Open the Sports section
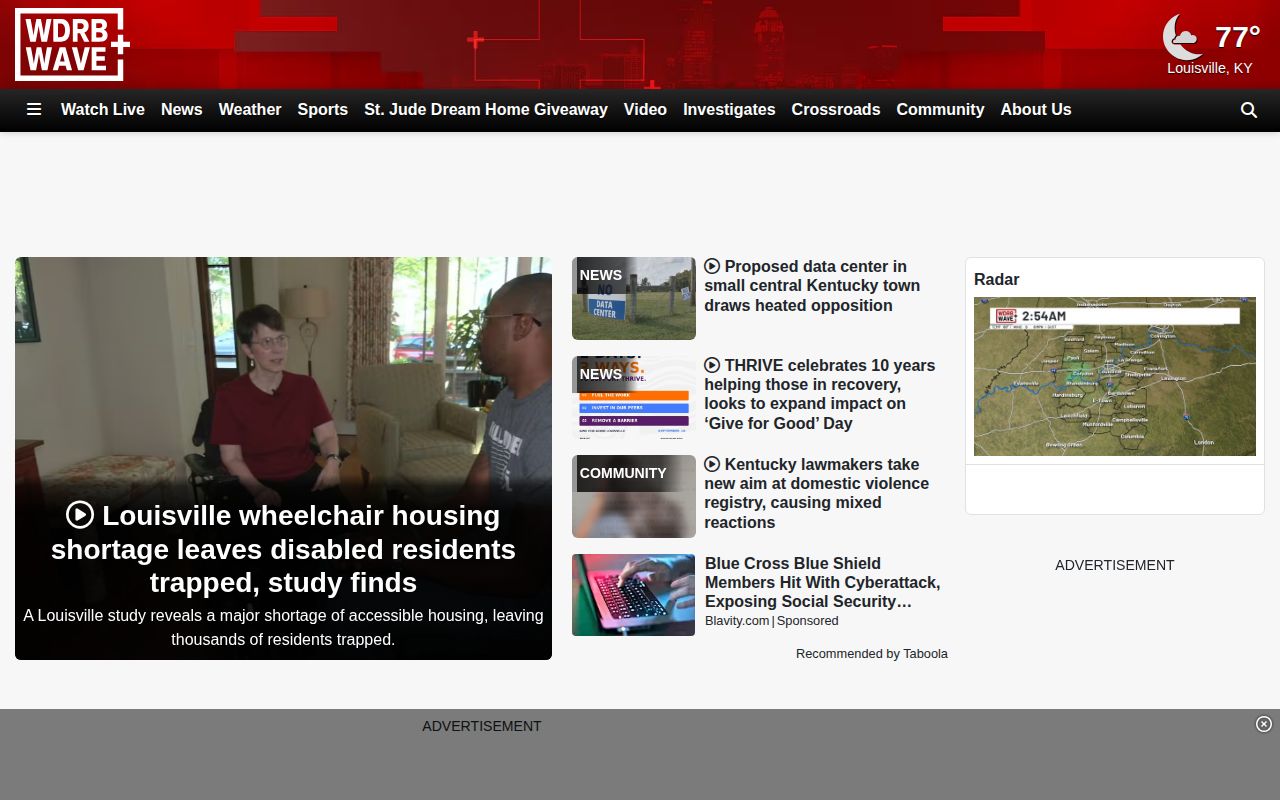1280x800 pixels. [323, 110]
